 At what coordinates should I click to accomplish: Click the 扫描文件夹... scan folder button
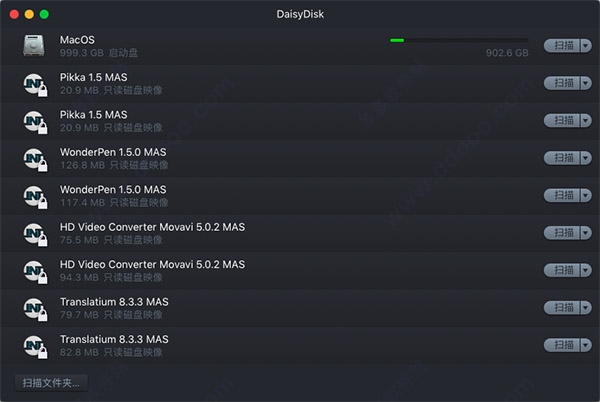(x=51, y=383)
